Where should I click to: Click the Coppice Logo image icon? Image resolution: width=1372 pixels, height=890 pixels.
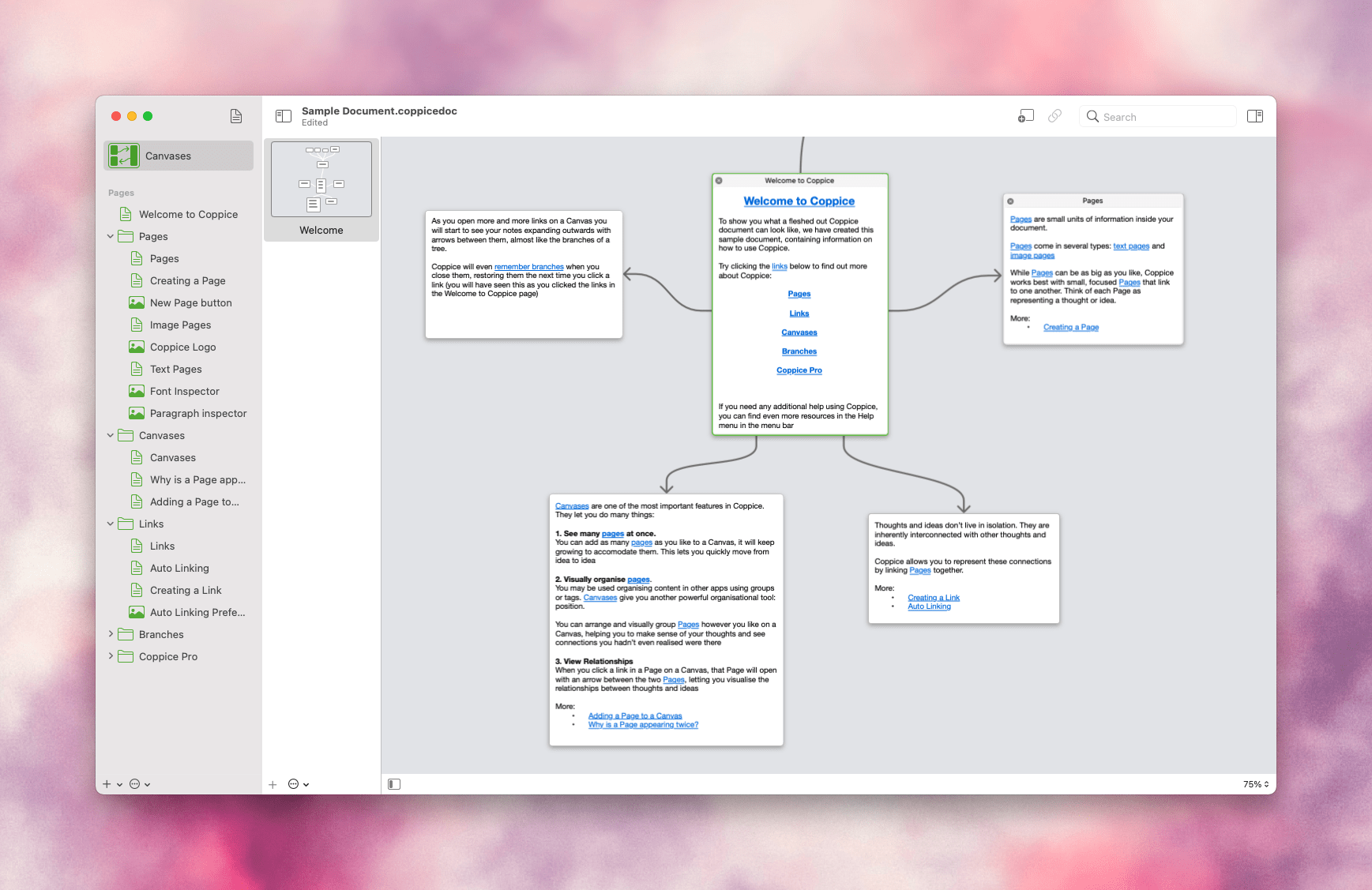click(137, 347)
